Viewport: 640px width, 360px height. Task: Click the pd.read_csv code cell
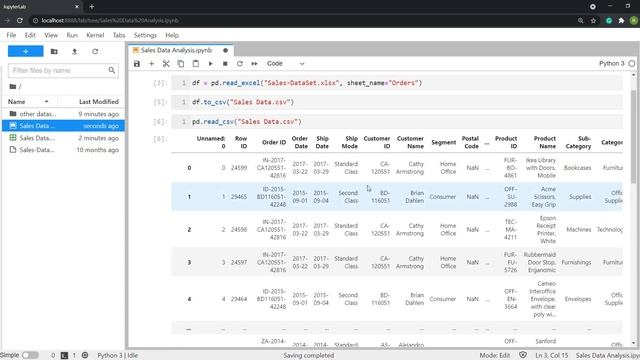[x=397, y=122]
